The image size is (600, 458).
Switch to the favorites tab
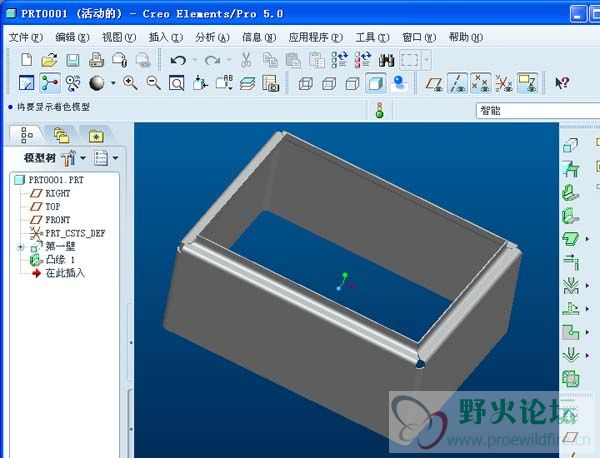tap(96, 135)
